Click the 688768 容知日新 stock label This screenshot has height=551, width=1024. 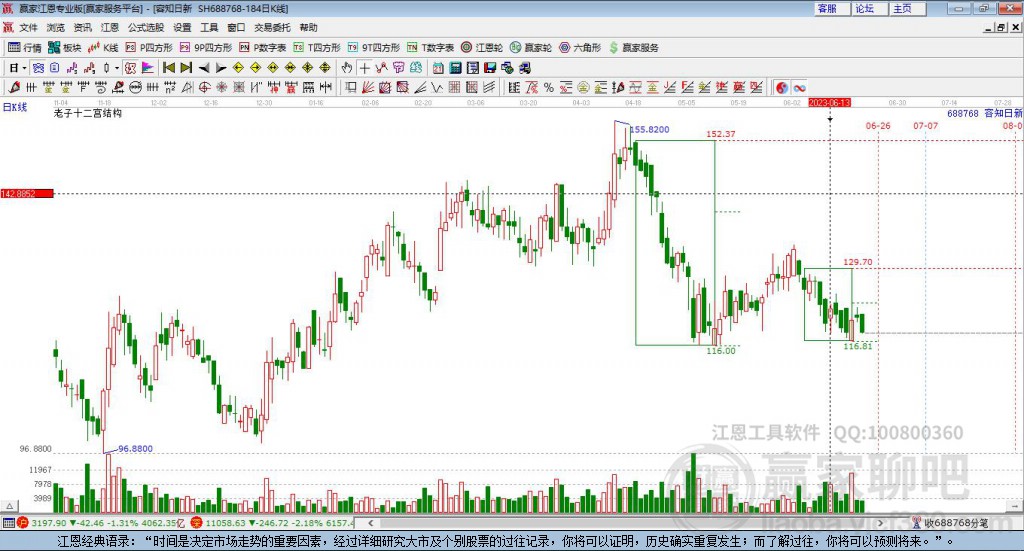coord(985,113)
